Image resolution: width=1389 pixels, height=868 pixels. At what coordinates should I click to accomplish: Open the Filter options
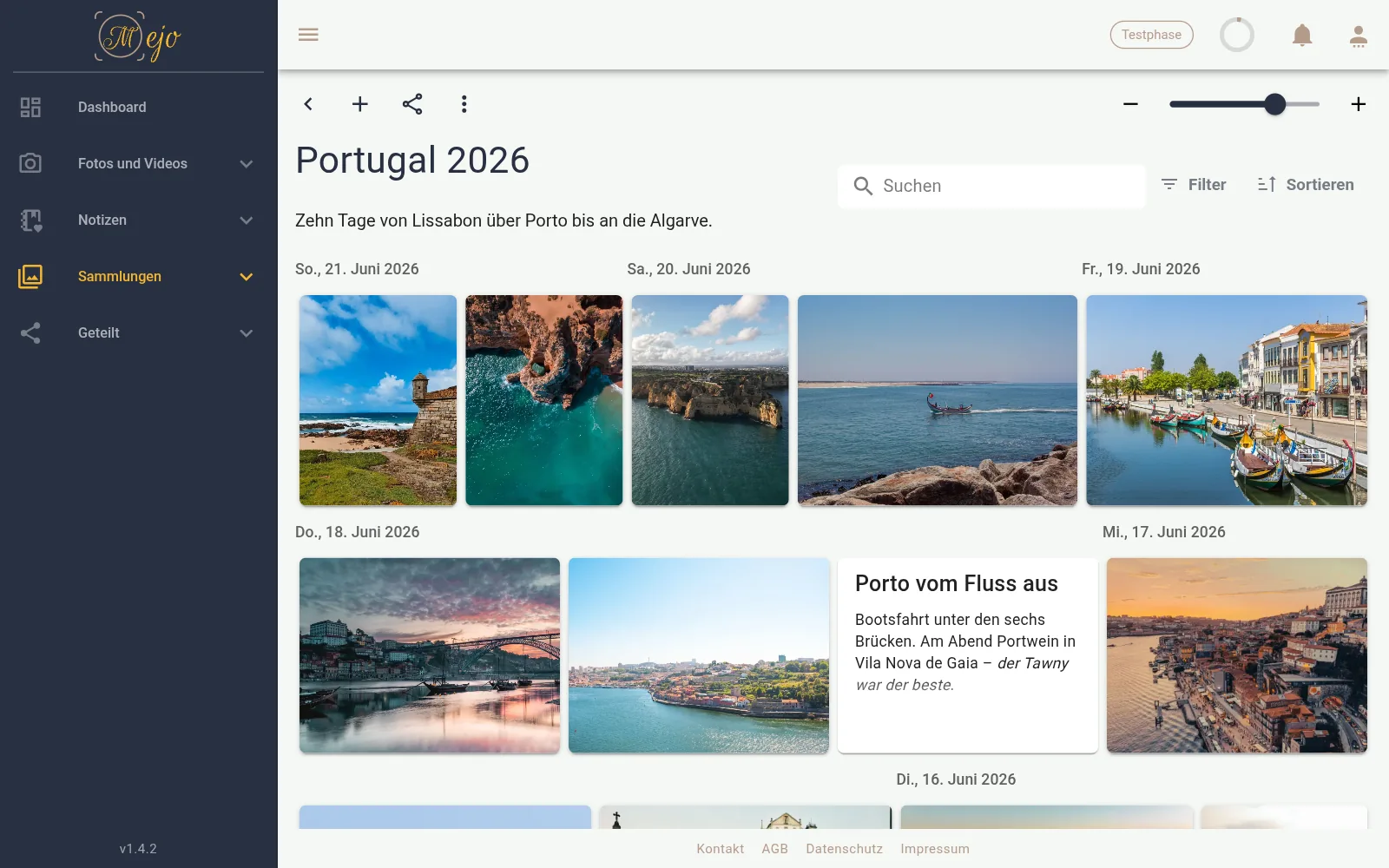(x=1194, y=185)
